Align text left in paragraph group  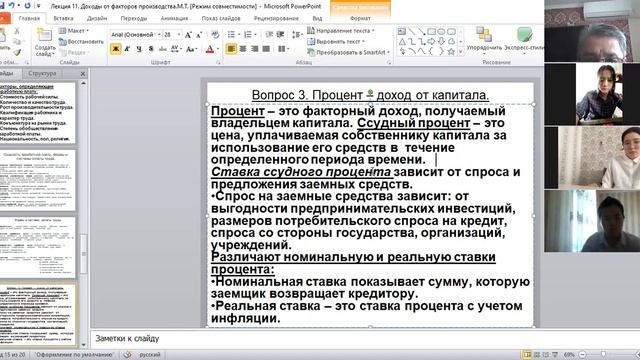click(231, 49)
